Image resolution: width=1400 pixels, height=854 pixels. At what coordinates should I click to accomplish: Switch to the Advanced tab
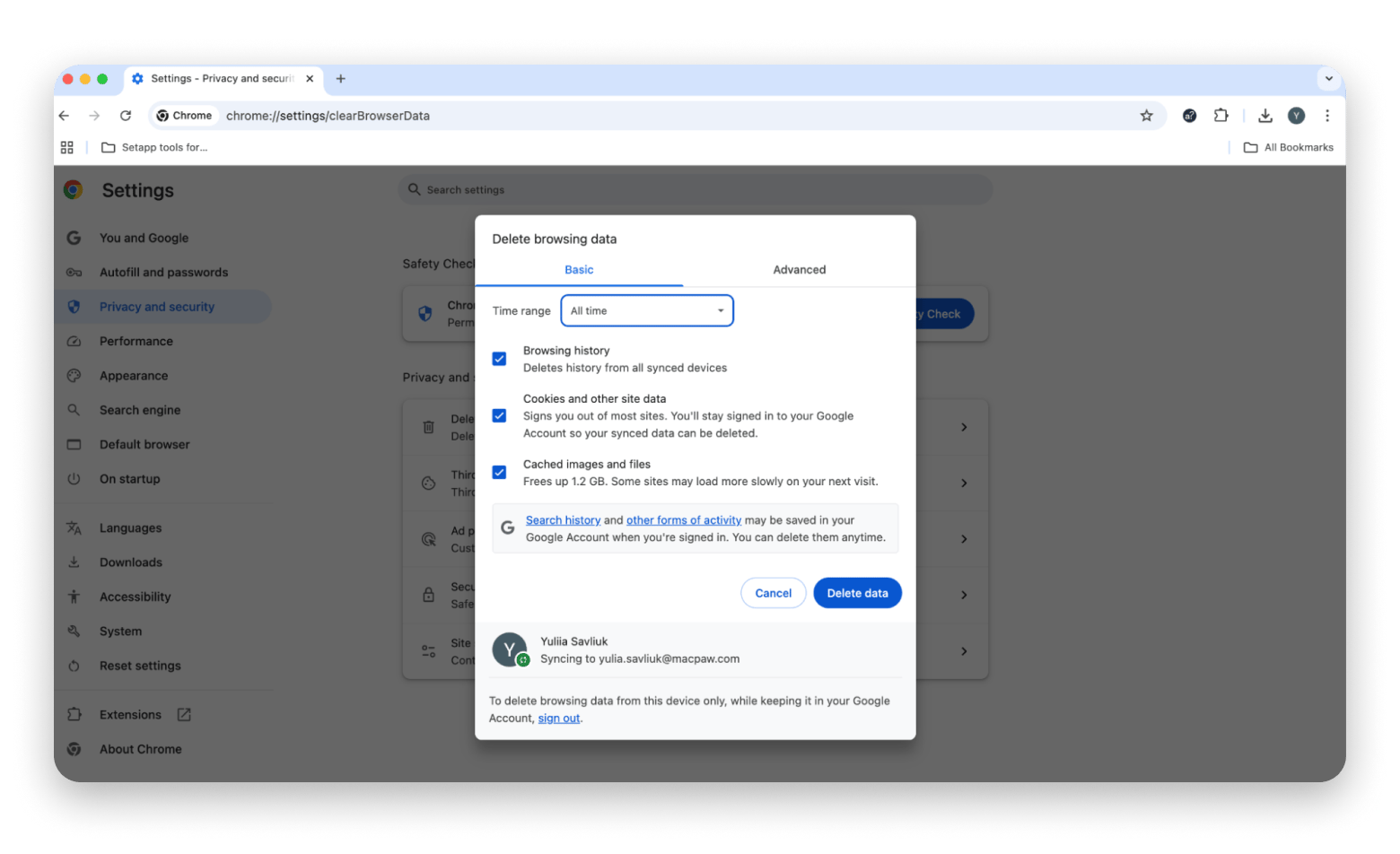click(799, 269)
